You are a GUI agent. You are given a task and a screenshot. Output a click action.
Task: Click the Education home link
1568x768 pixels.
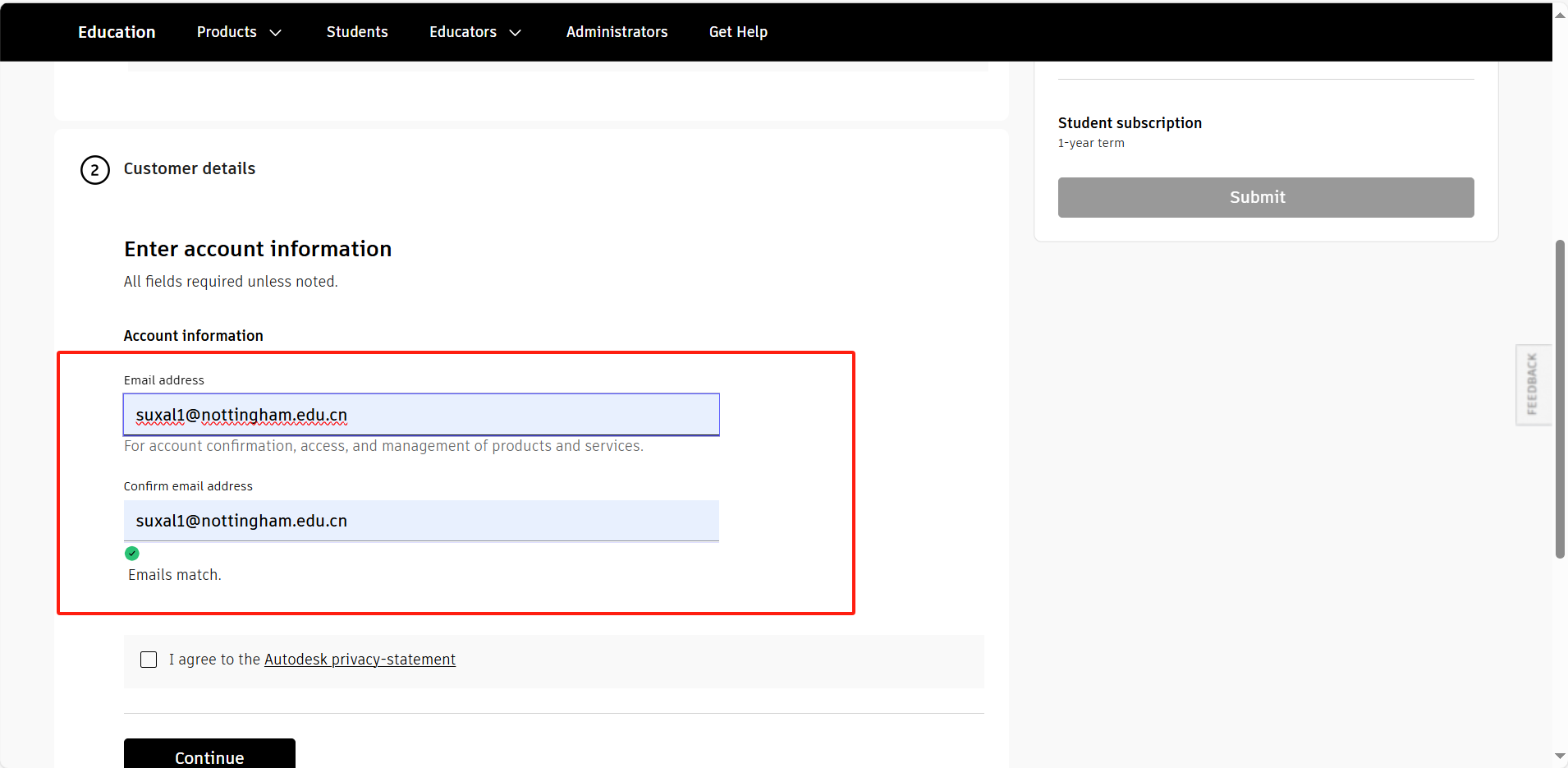coord(117,32)
